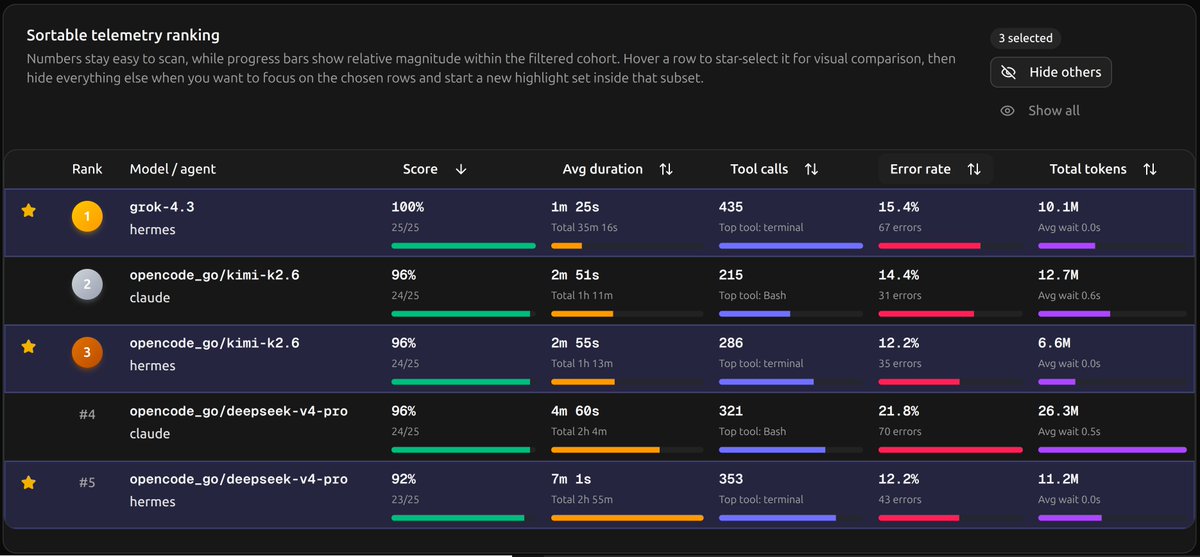
Task: Click the Total 2h 55m label
Action: coord(583,500)
